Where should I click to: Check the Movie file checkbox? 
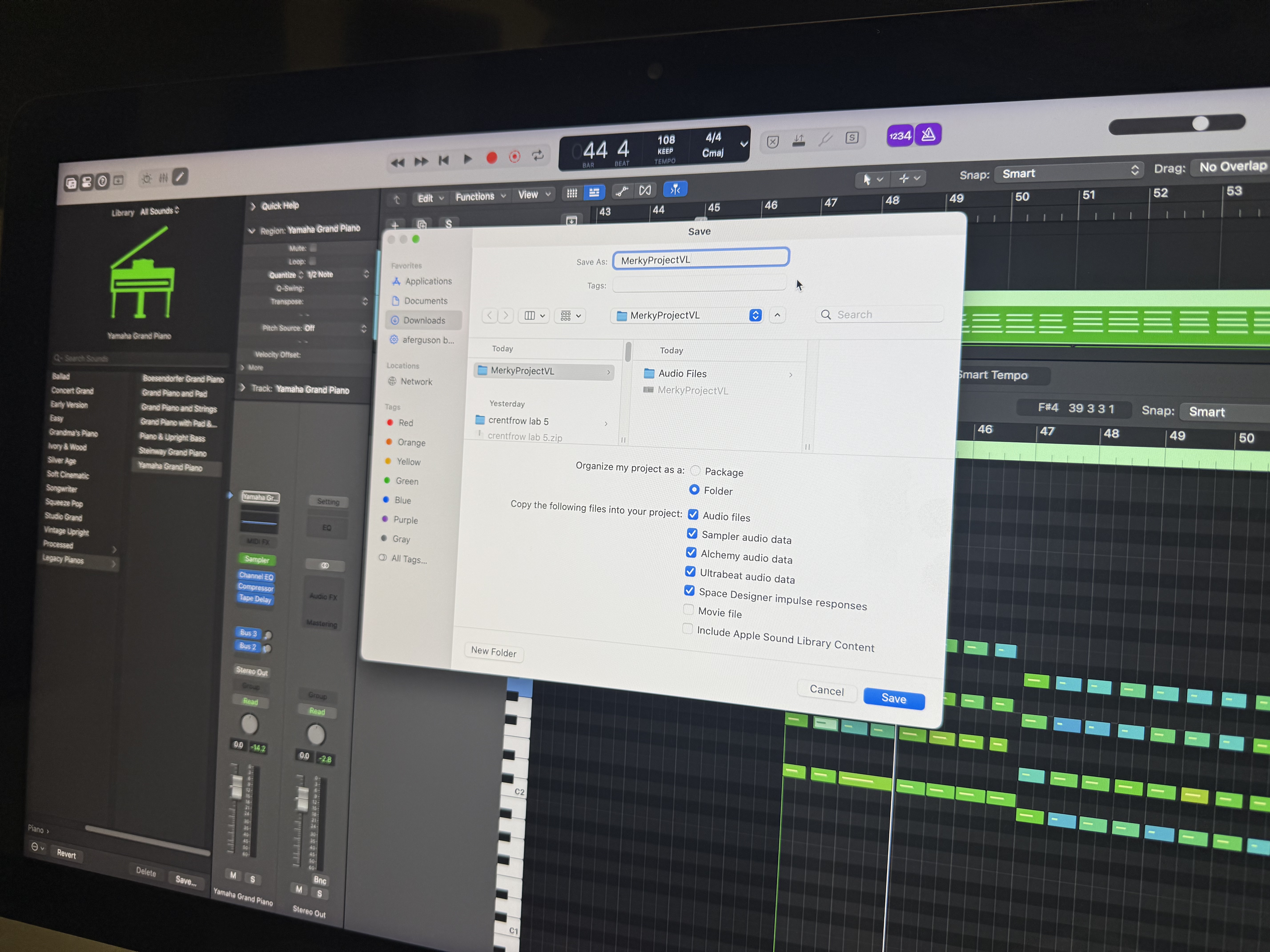click(688, 609)
